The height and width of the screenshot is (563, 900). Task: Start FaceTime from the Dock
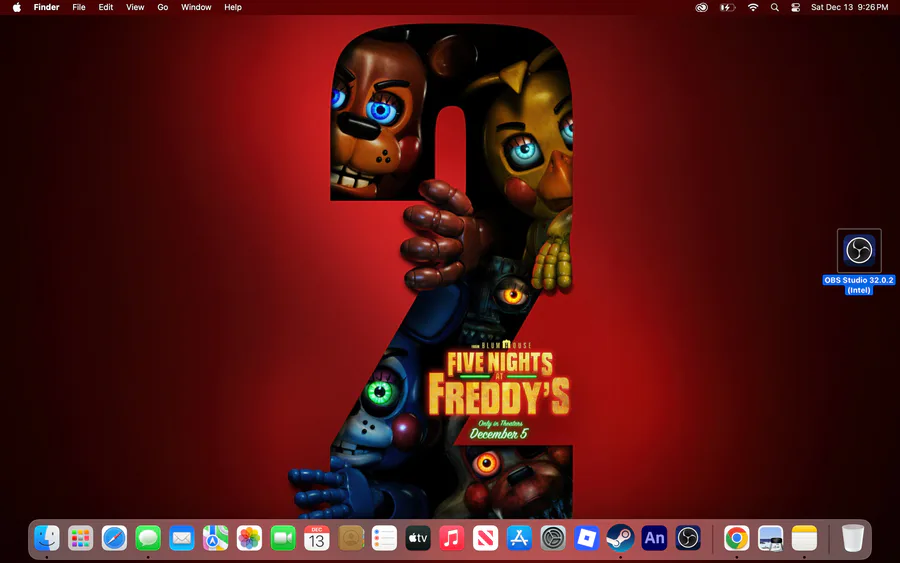coord(283,538)
